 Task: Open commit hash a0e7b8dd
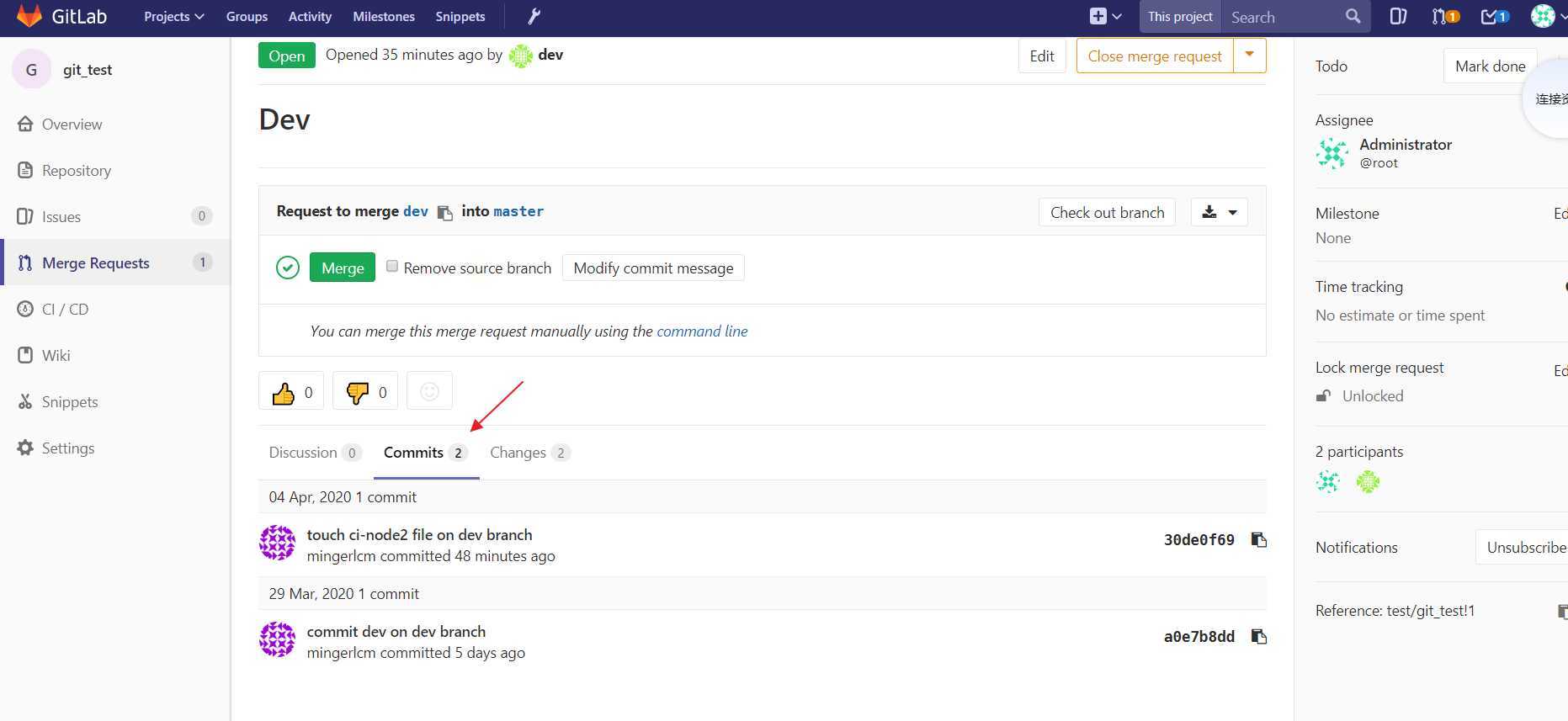1199,637
